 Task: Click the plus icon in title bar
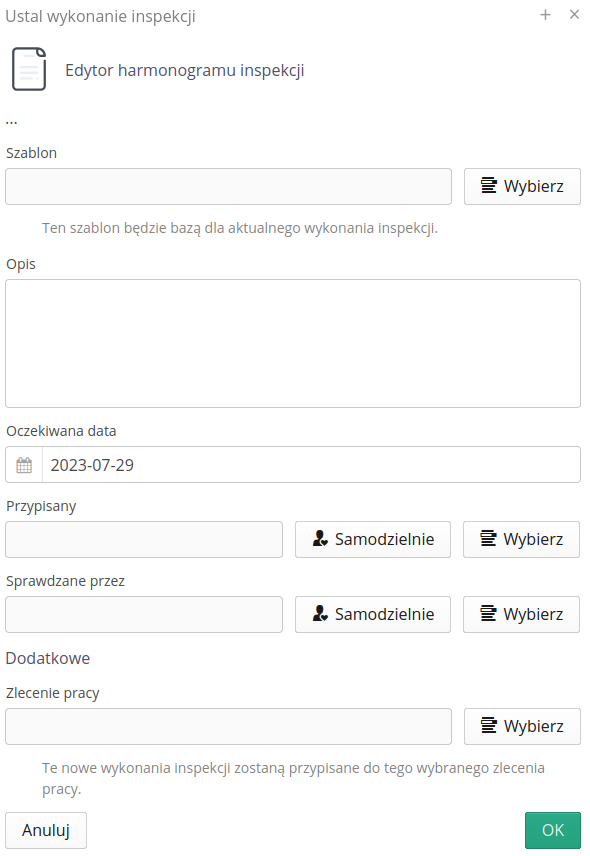[x=545, y=15]
